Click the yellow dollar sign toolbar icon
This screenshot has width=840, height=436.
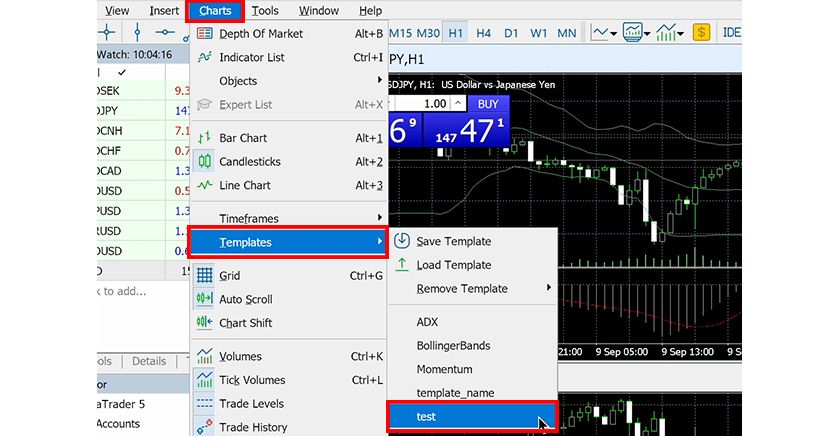tap(701, 33)
